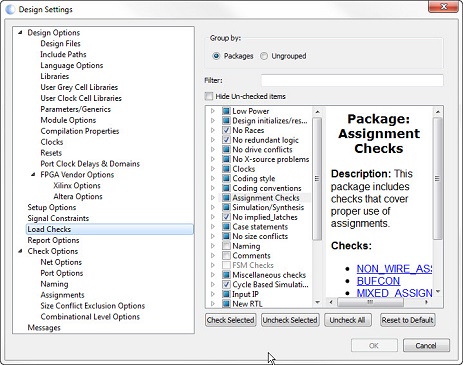Screen dimensions: 463x365
Task: Select Compilation Properties
Action: point(80,131)
